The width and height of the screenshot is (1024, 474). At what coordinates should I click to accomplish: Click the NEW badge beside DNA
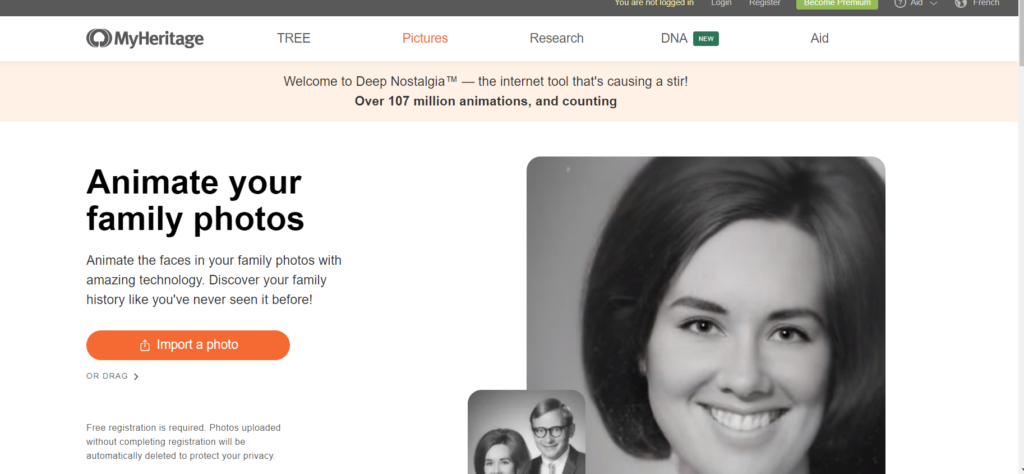(706, 39)
